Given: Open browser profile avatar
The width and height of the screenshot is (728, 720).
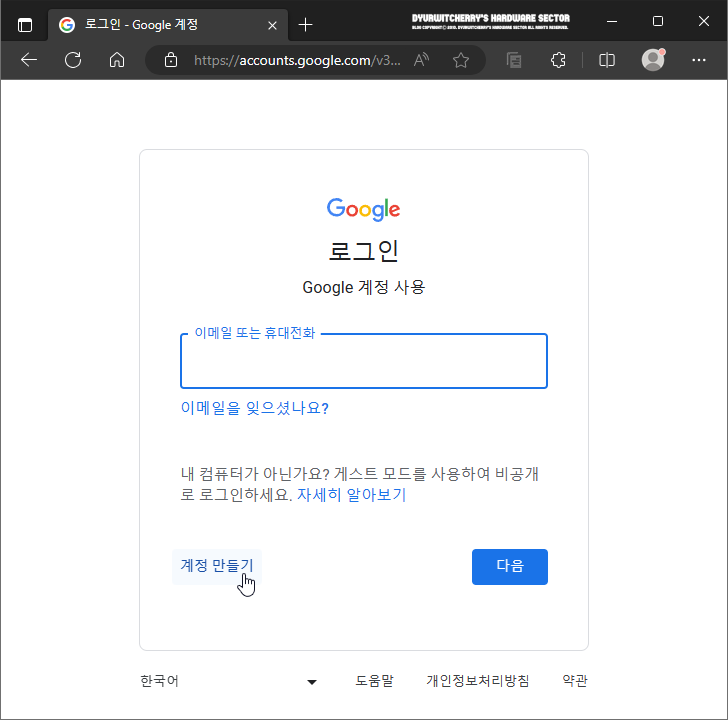Looking at the screenshot, I should tap(653, 59).
